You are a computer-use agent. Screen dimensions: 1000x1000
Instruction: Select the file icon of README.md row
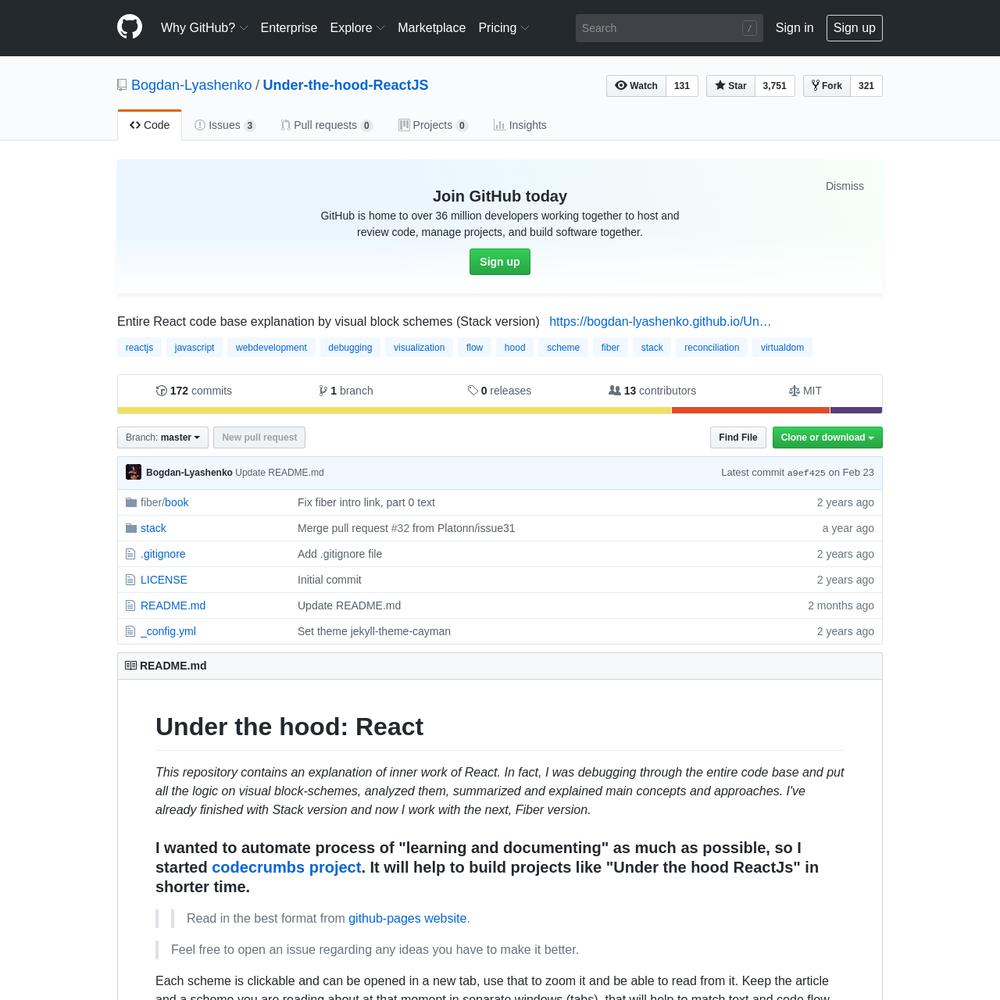[131, 605]
